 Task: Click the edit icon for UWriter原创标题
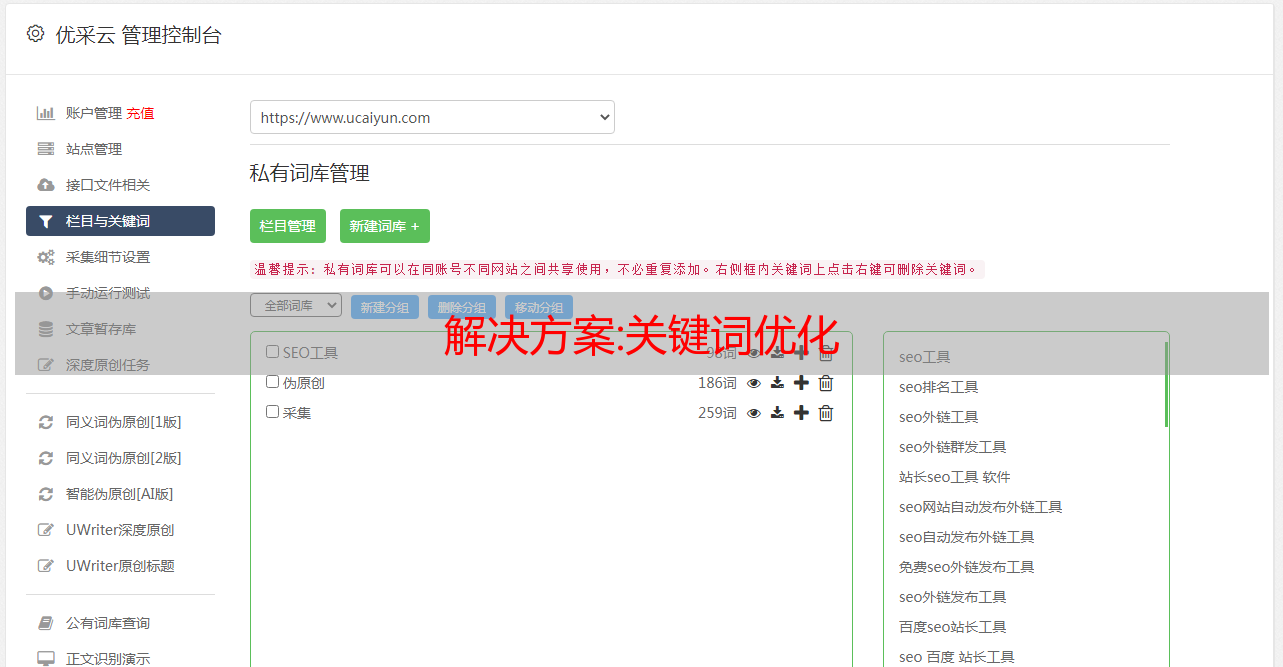(x=46, y=566)
